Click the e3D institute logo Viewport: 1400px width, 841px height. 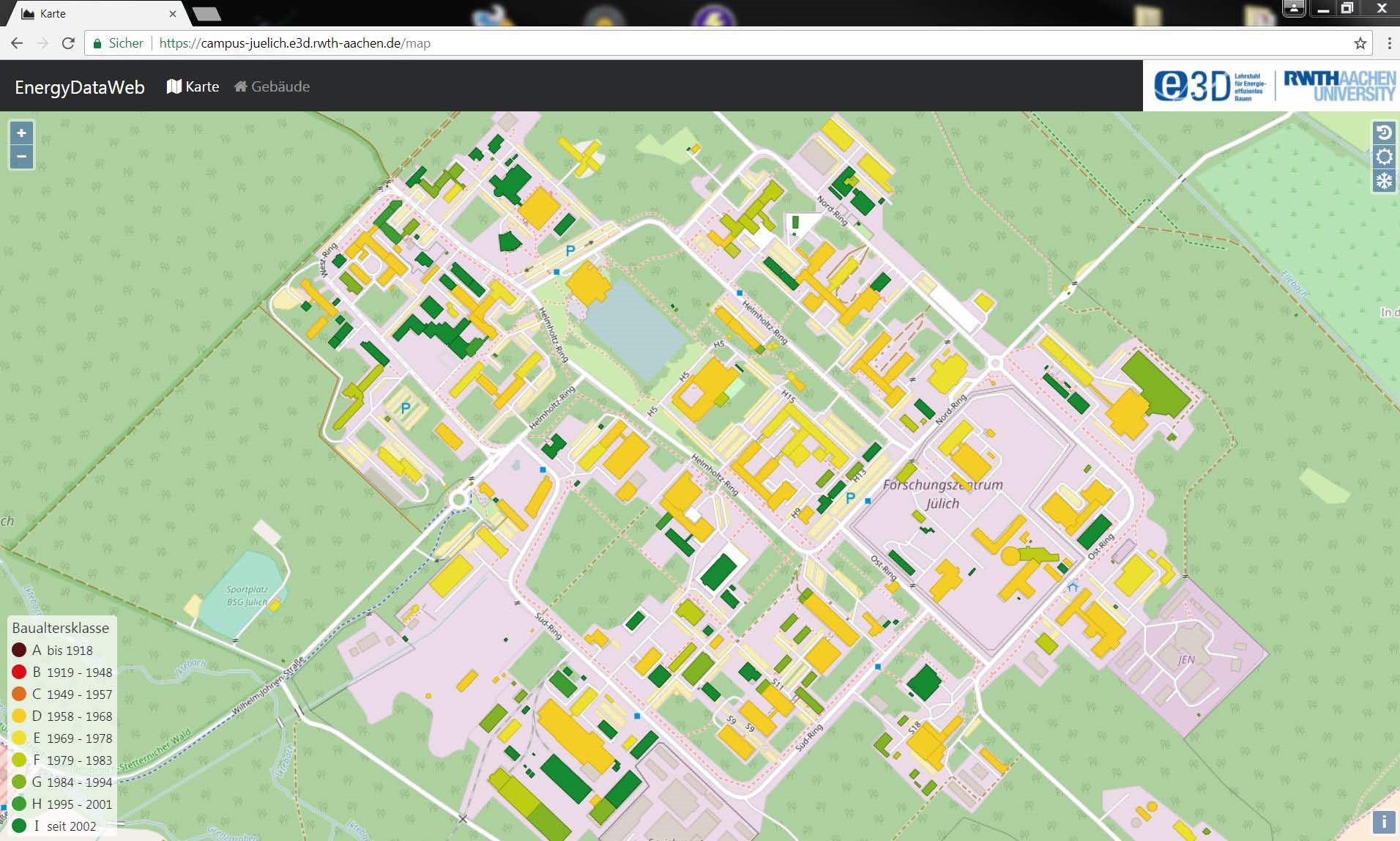pos(1210,86)
